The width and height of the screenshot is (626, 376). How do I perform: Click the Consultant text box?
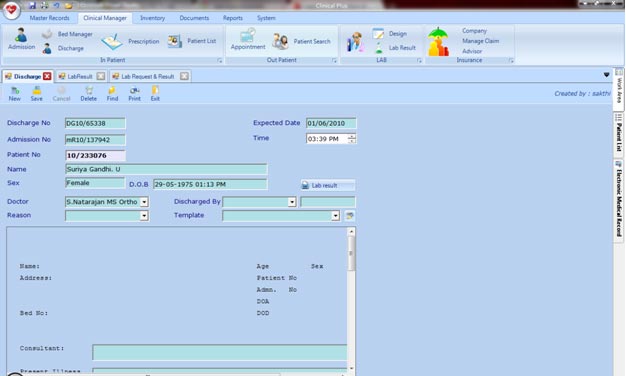click(x=220, y=352)
